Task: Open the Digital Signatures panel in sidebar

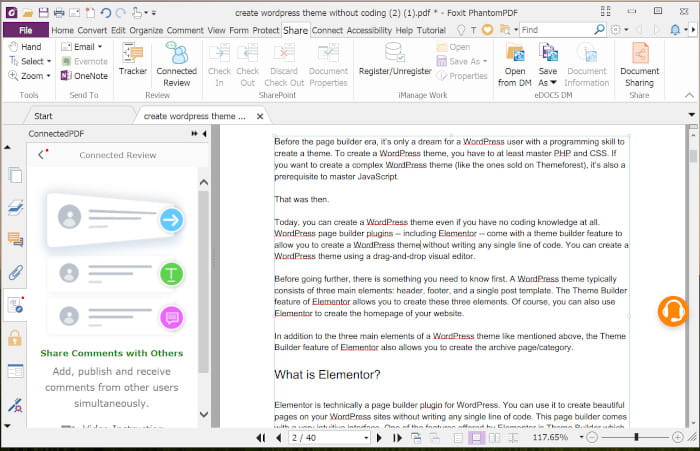Action: 16,405
